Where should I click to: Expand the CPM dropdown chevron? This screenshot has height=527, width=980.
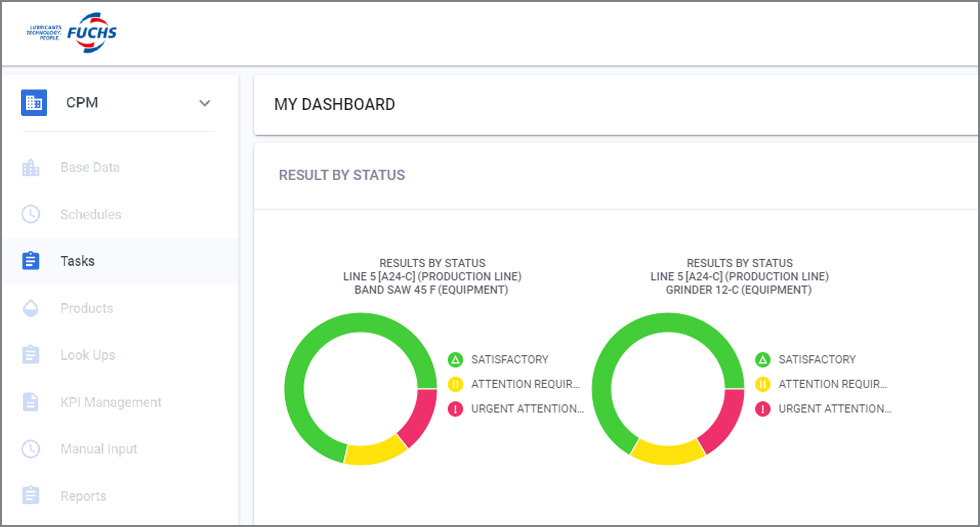(x=205, y=103)
